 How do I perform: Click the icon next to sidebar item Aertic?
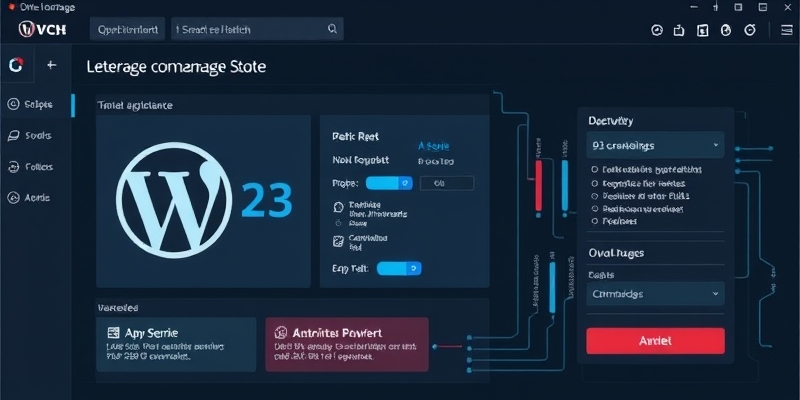[x=13, y=198]
